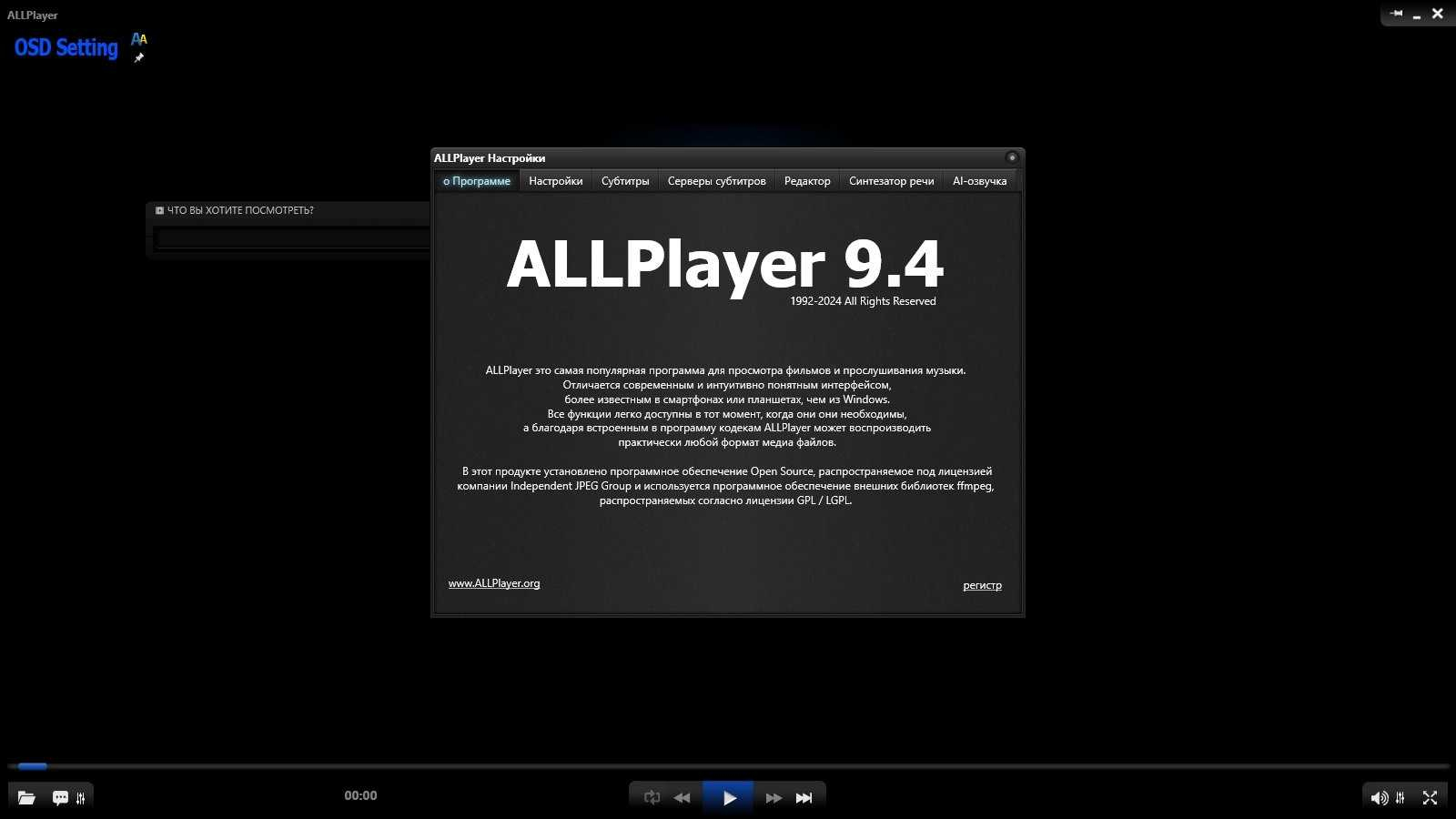Click the OSD Setting label
Viewport: 1456px width, 819px height.
pos(66,48)
